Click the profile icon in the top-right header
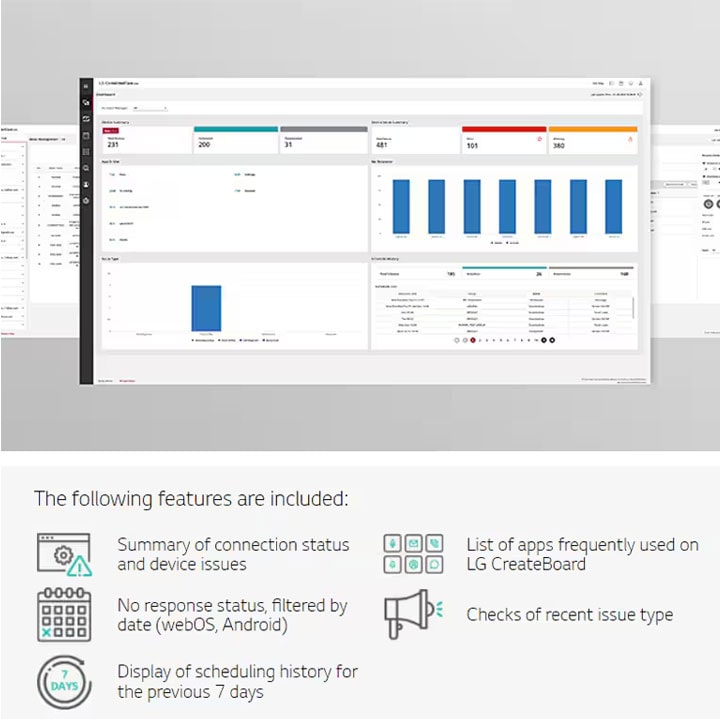This screenshot has height=719, width=720. (641, 83)
